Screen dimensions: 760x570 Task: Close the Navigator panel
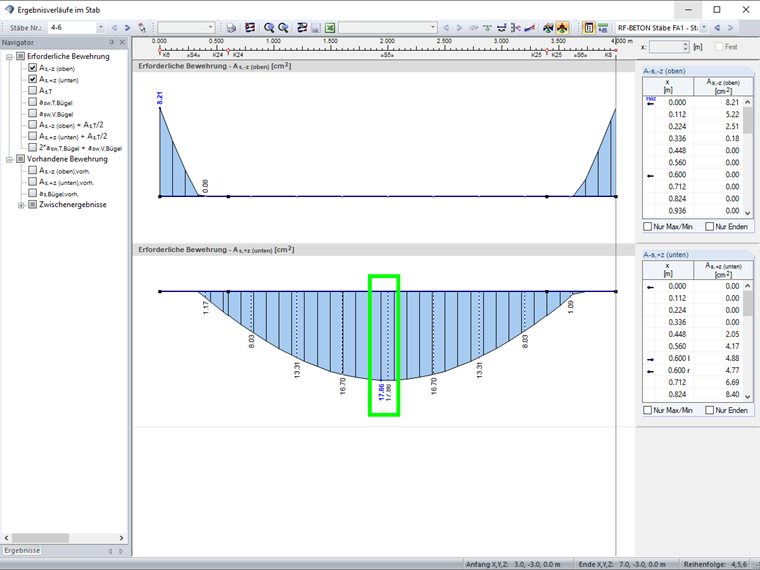pyautogui.click(x=122, y=43)
